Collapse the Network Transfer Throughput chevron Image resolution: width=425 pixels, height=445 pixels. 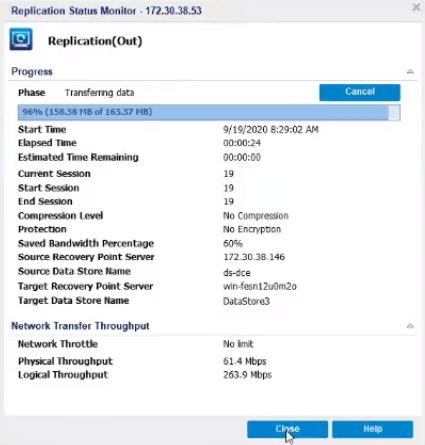pyautogui.click(x=410, y=326)
